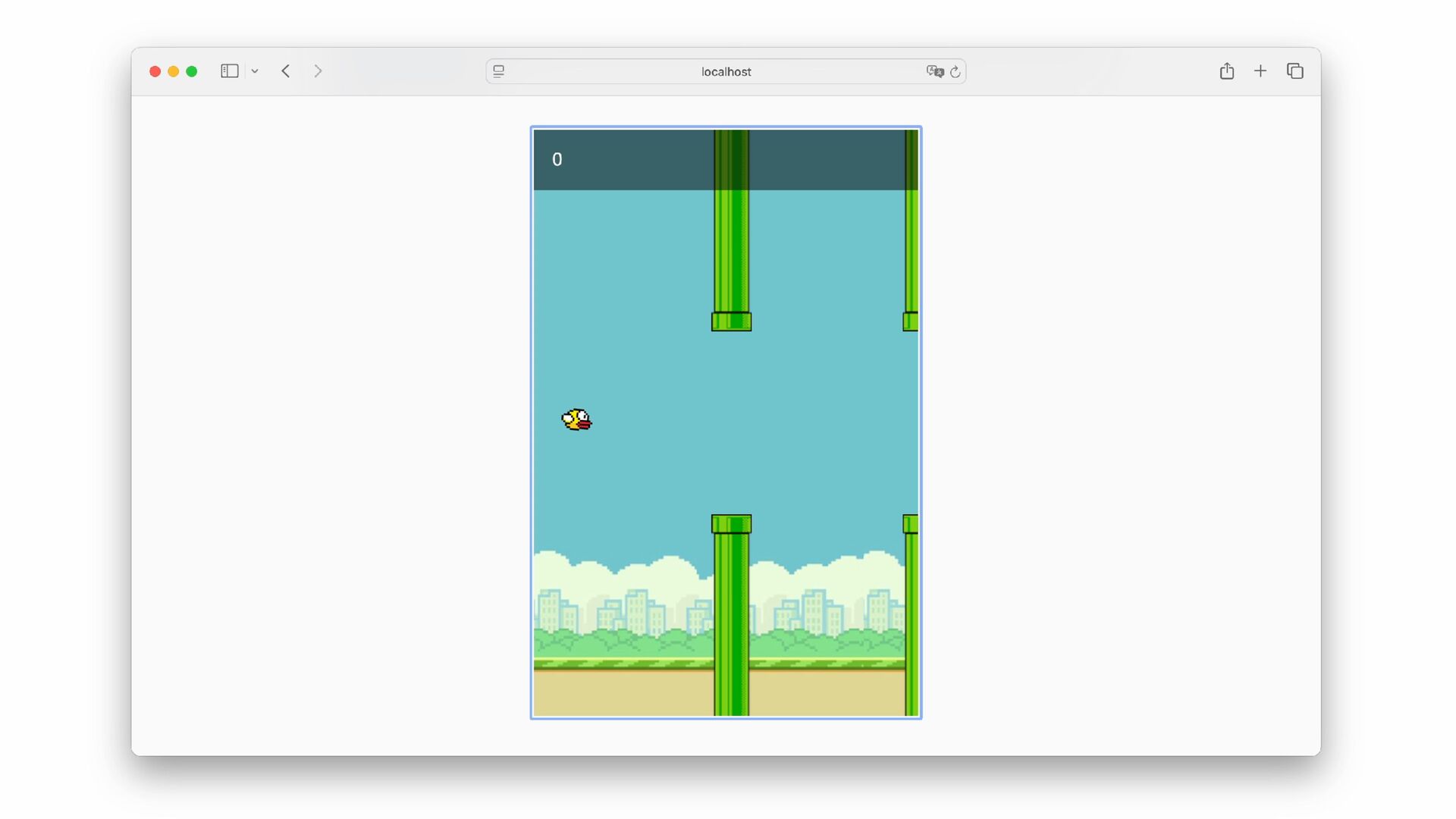Click the score counter showing 0
This screenshot has width=1456, height=819.
pyautogui.click(x=557, y=159)
